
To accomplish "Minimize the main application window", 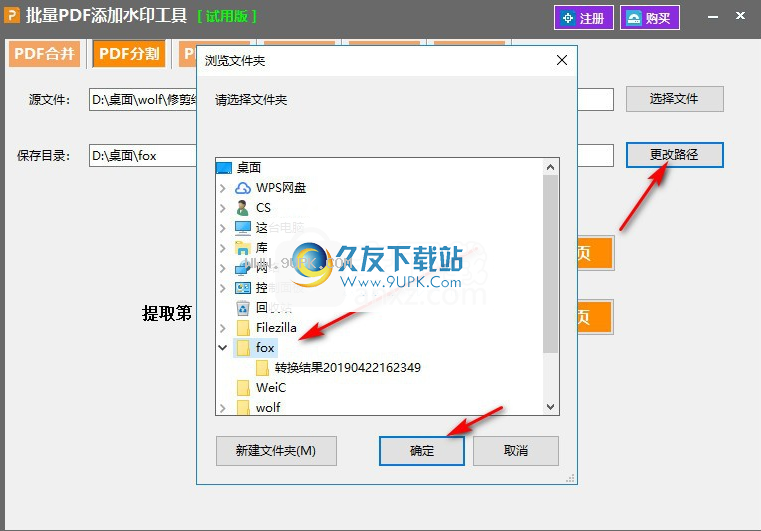I will click(x=713, y=17).
